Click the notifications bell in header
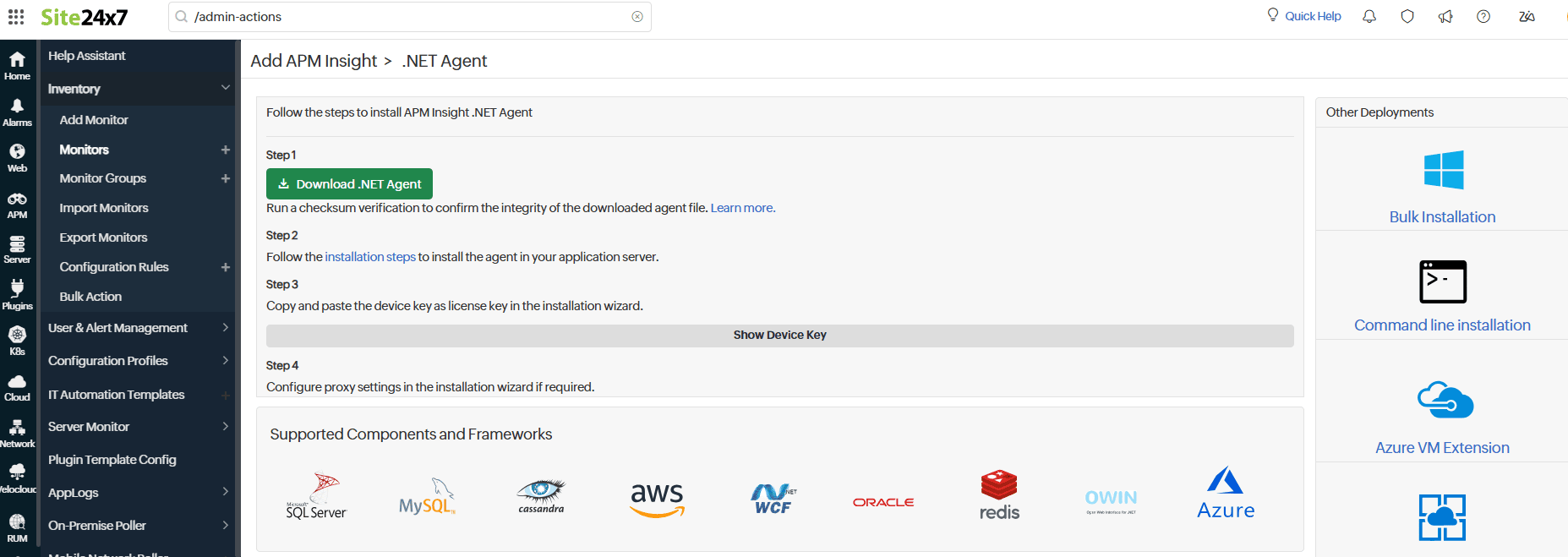 tap(1369, 17)
